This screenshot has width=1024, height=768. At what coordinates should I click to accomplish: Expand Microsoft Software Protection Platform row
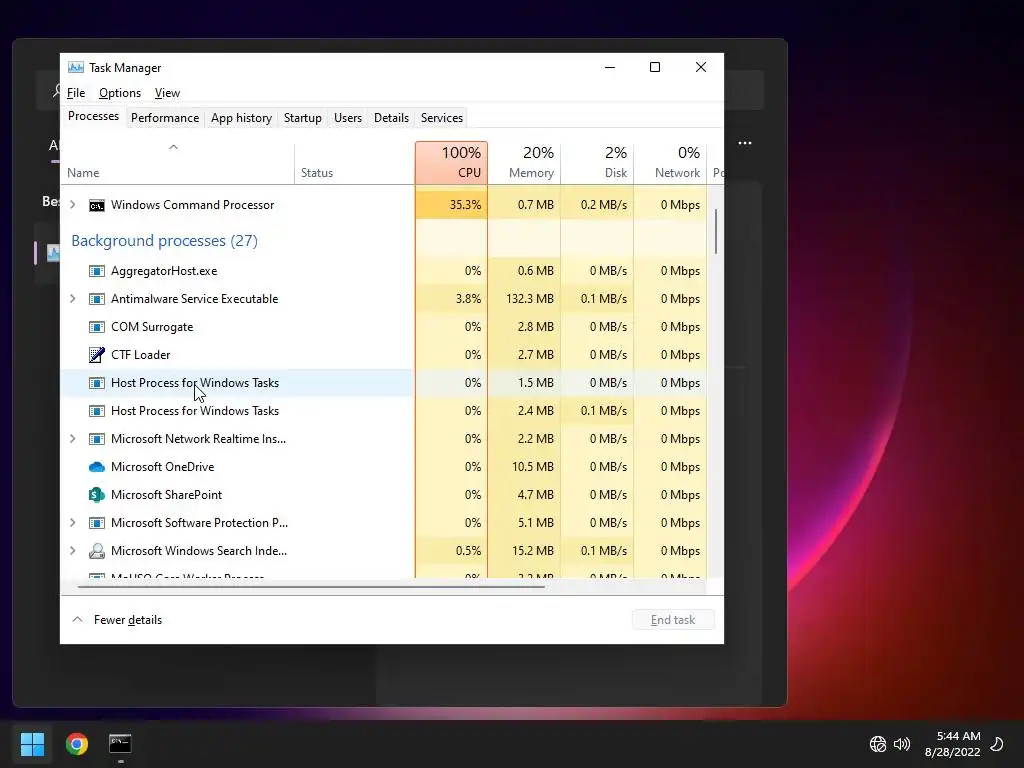(x=72, y=523)
